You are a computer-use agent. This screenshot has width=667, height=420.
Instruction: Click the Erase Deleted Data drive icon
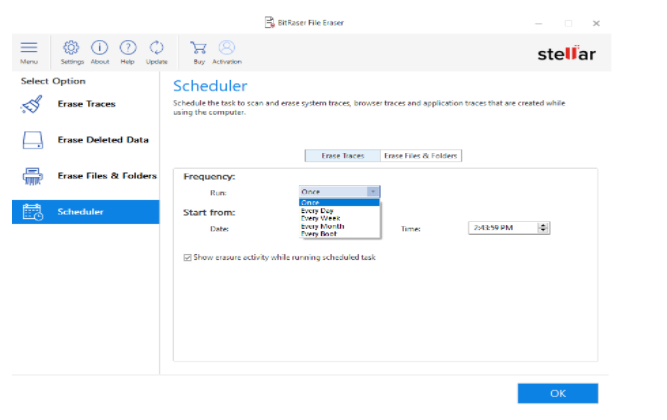[x=33, y=140]
